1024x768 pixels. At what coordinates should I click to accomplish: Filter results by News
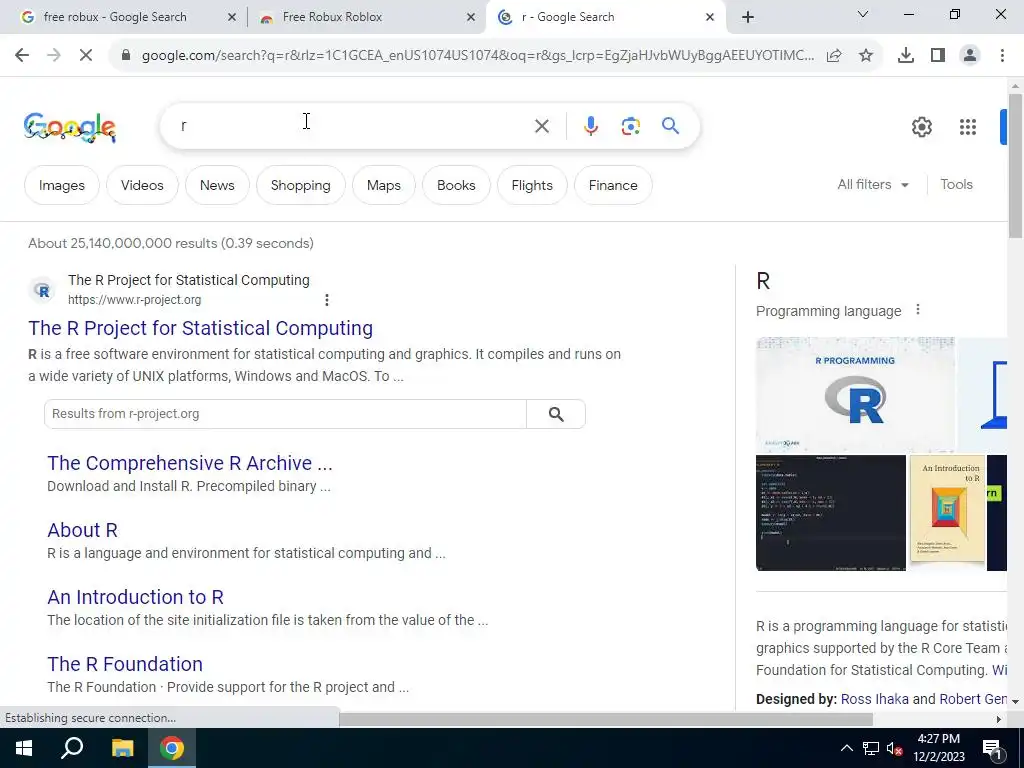click(217, 185)
